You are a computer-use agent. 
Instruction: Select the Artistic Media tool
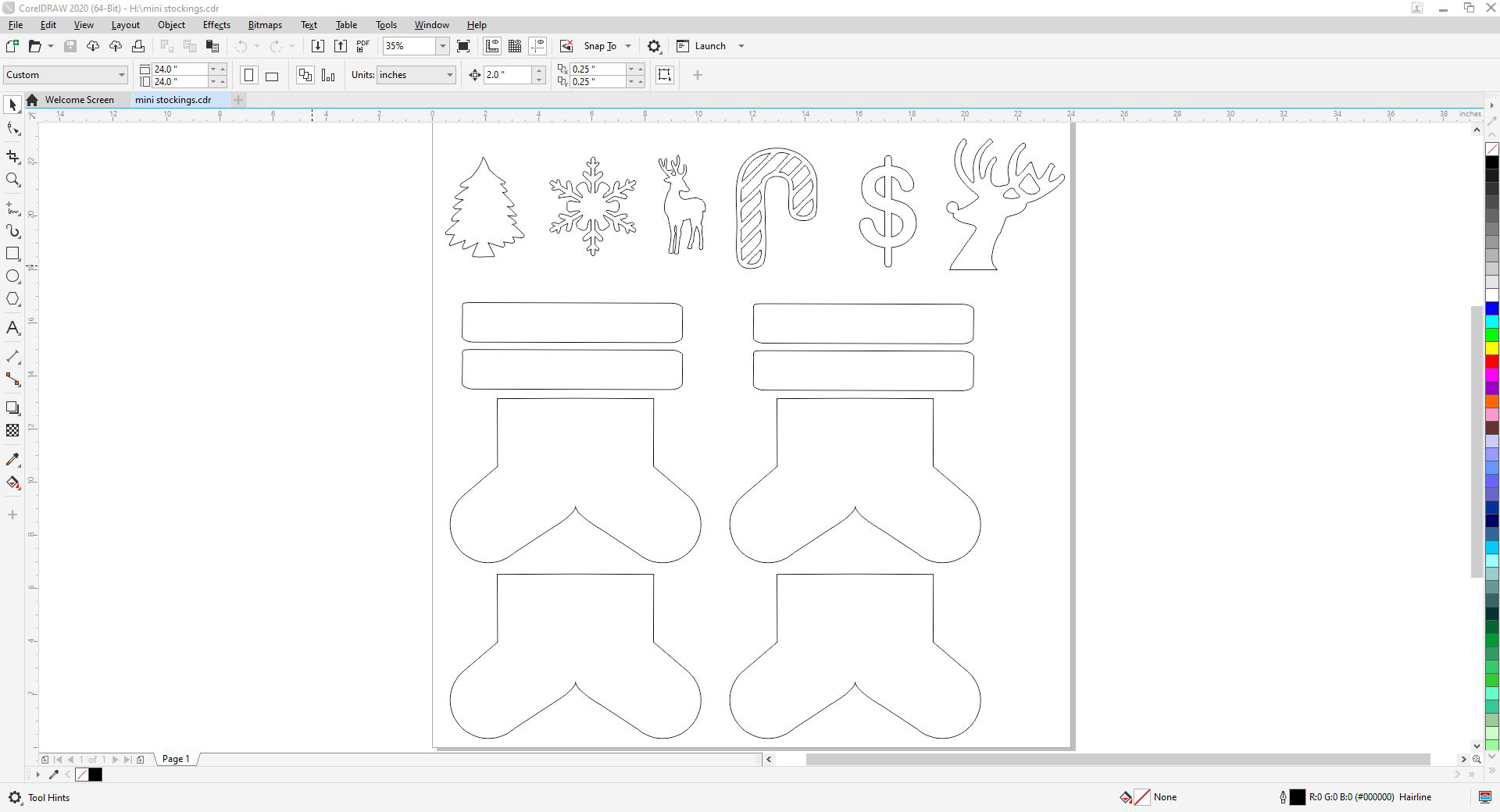(x=12, y=231)
